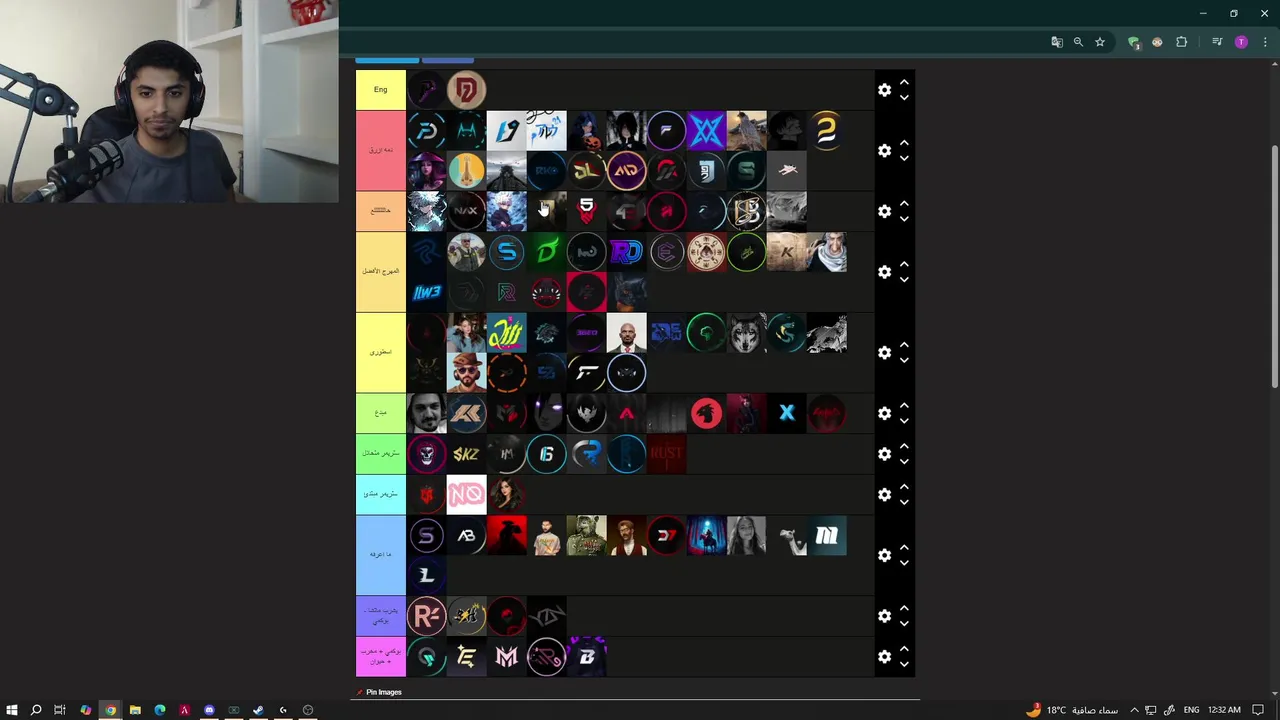The height and width of the screenshot is (720, 1280).
Task: Move the row with gold 2 logo down
Action: tap(904, 158)
